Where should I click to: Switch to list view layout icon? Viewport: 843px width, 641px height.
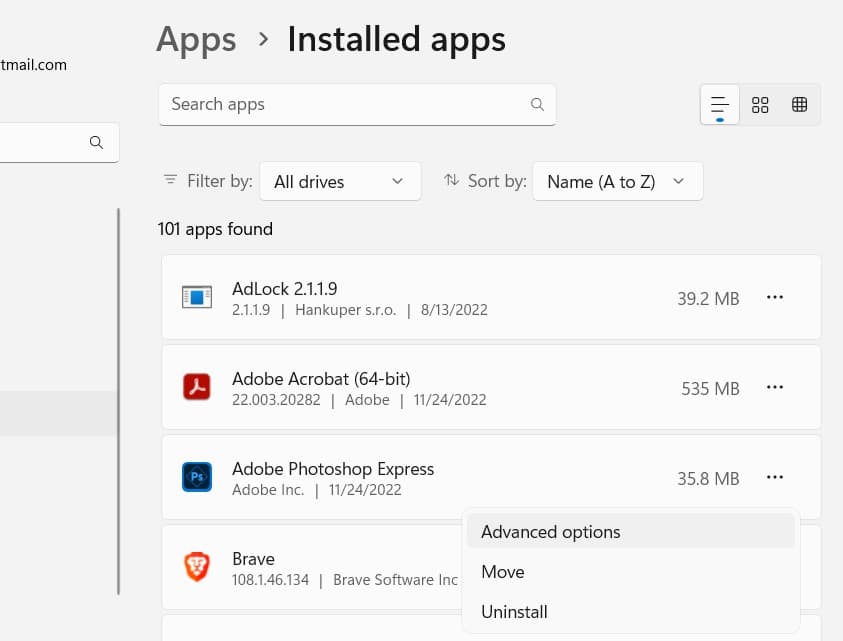pyautogui.click(x=719, y=104)
